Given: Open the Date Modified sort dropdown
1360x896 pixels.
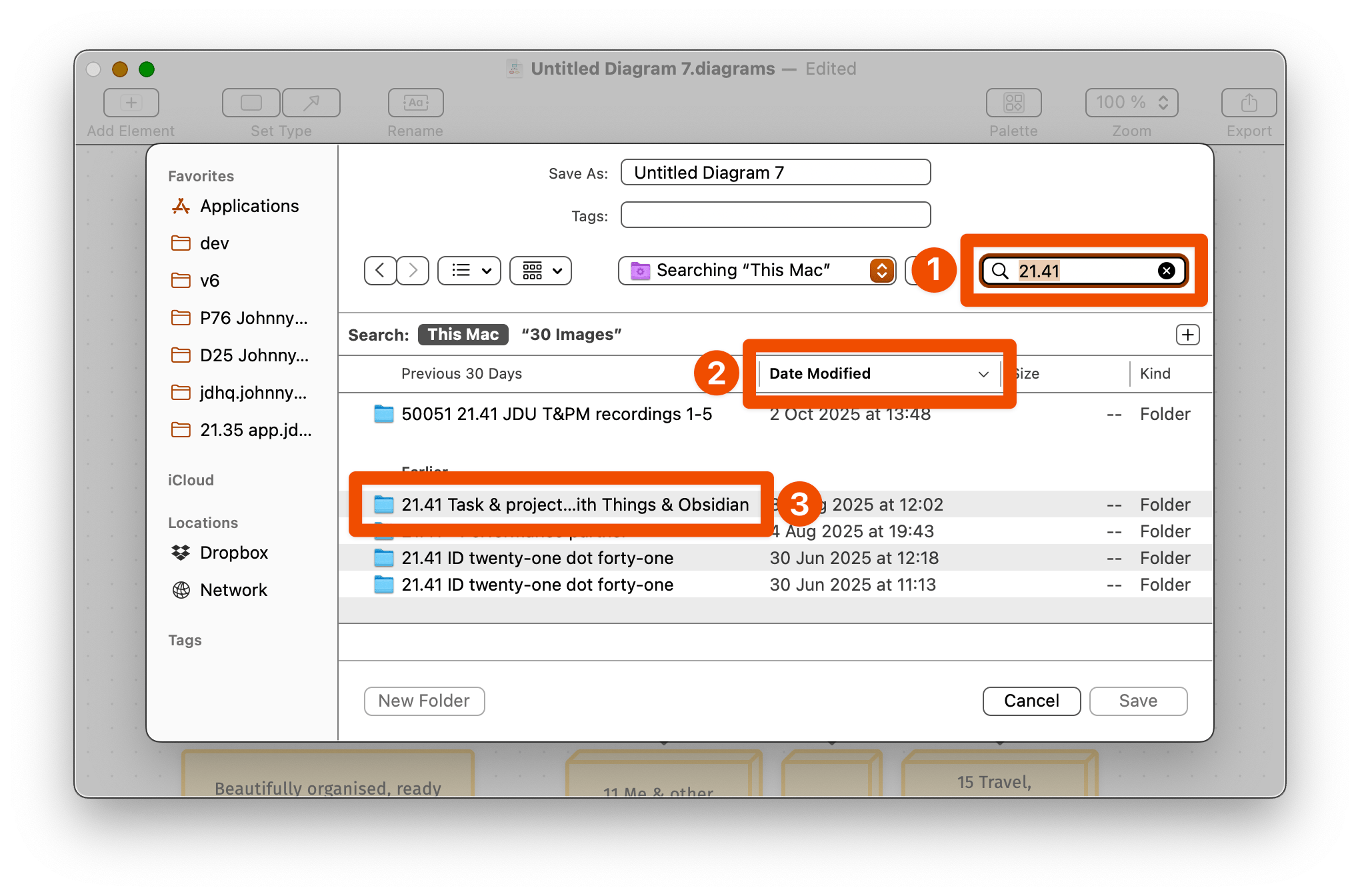Looking at the screenshot, I should click(x=877, y=373).
